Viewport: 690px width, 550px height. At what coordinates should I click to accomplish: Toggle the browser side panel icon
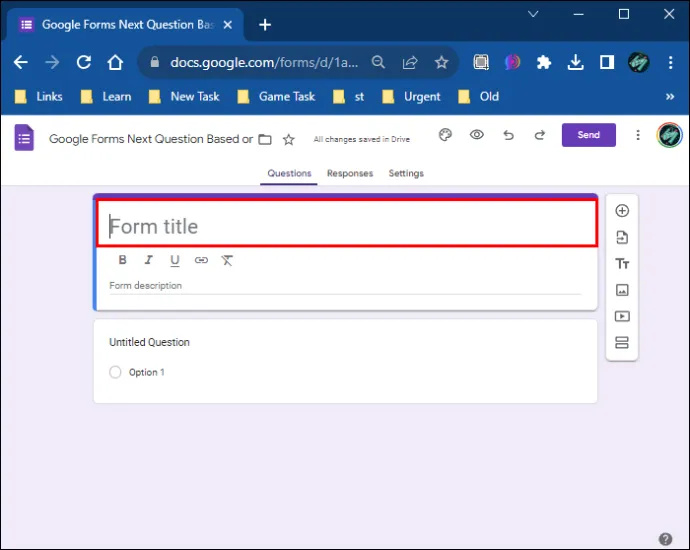(607, 62)
